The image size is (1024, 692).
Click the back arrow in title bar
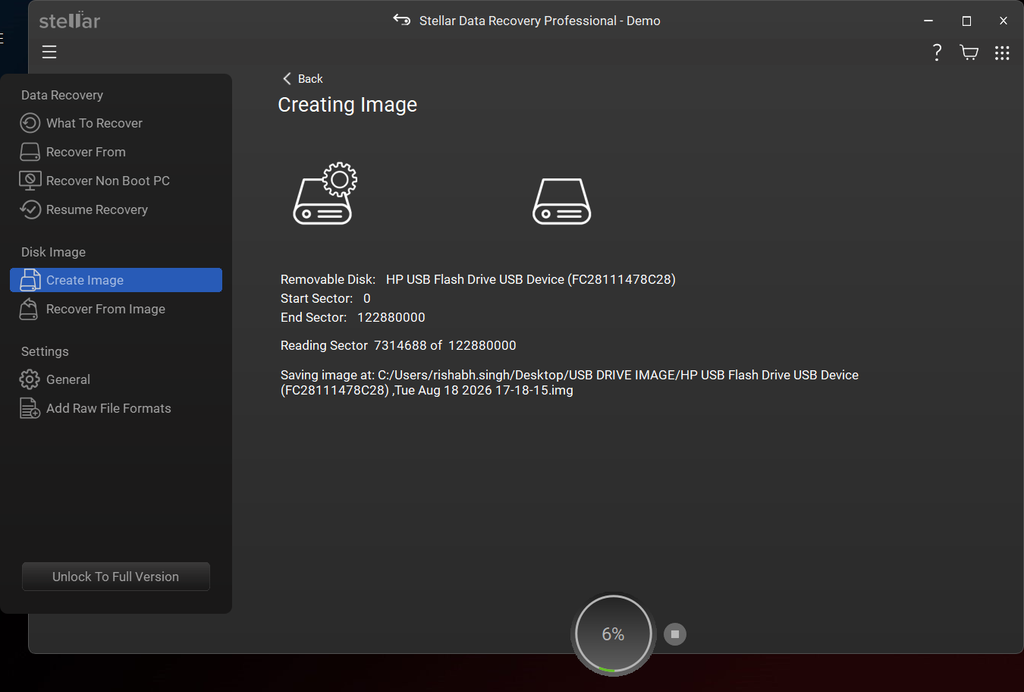click(x=402, y=20)
